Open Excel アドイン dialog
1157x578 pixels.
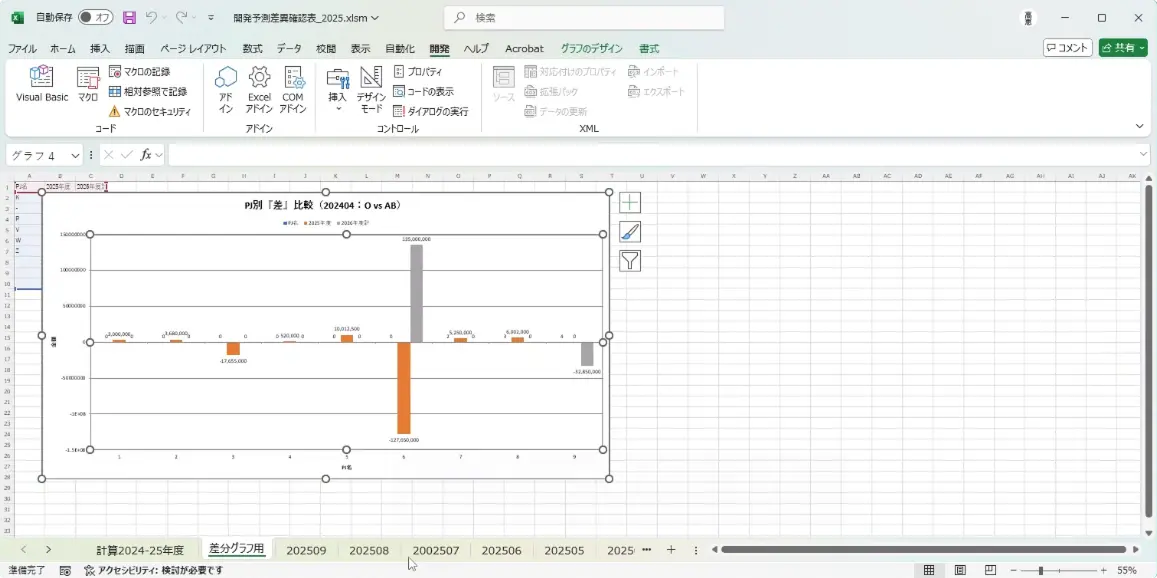259,89
